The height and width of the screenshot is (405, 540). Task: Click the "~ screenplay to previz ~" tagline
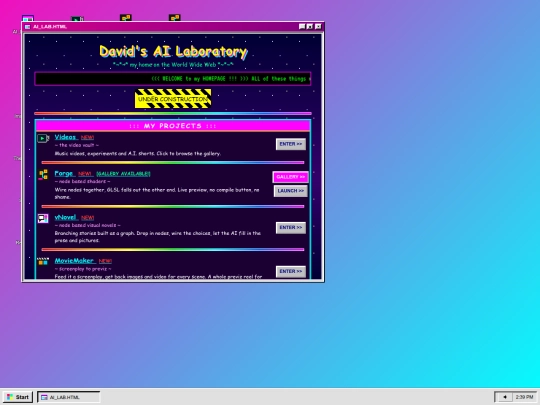83,269
